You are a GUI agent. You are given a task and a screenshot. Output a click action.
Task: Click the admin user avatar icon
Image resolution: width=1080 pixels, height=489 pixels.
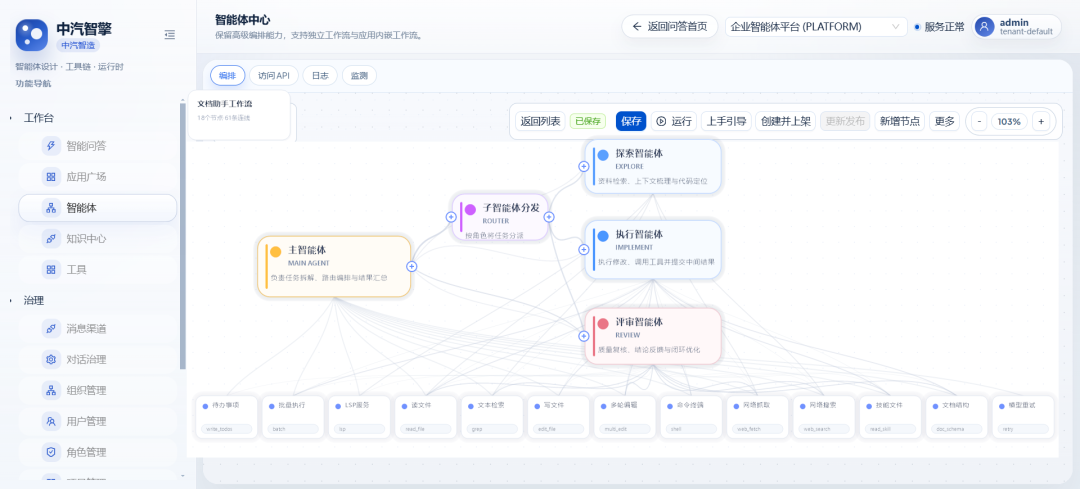tap(985, 27)
